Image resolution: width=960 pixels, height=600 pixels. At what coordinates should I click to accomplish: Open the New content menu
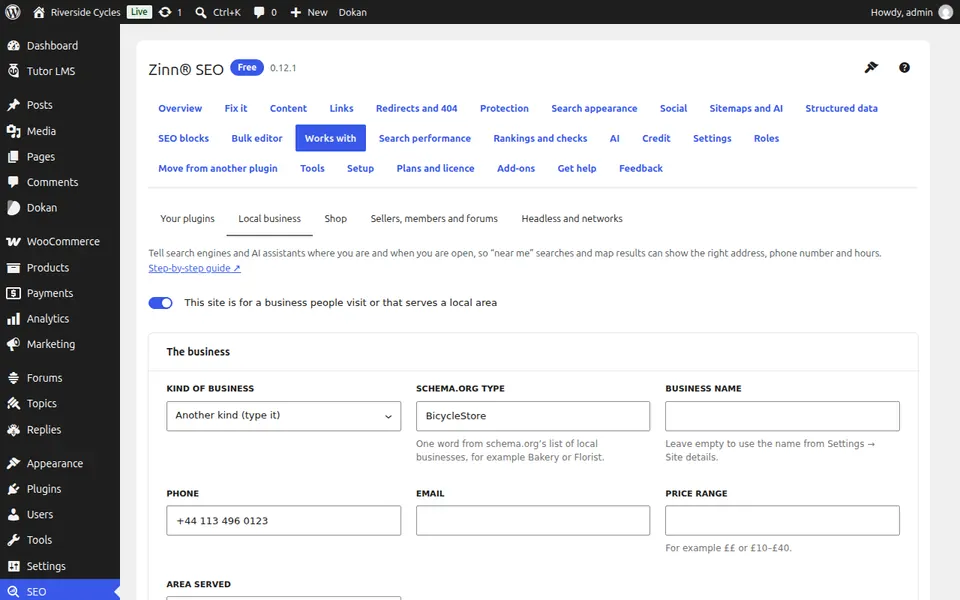(309, 12)
